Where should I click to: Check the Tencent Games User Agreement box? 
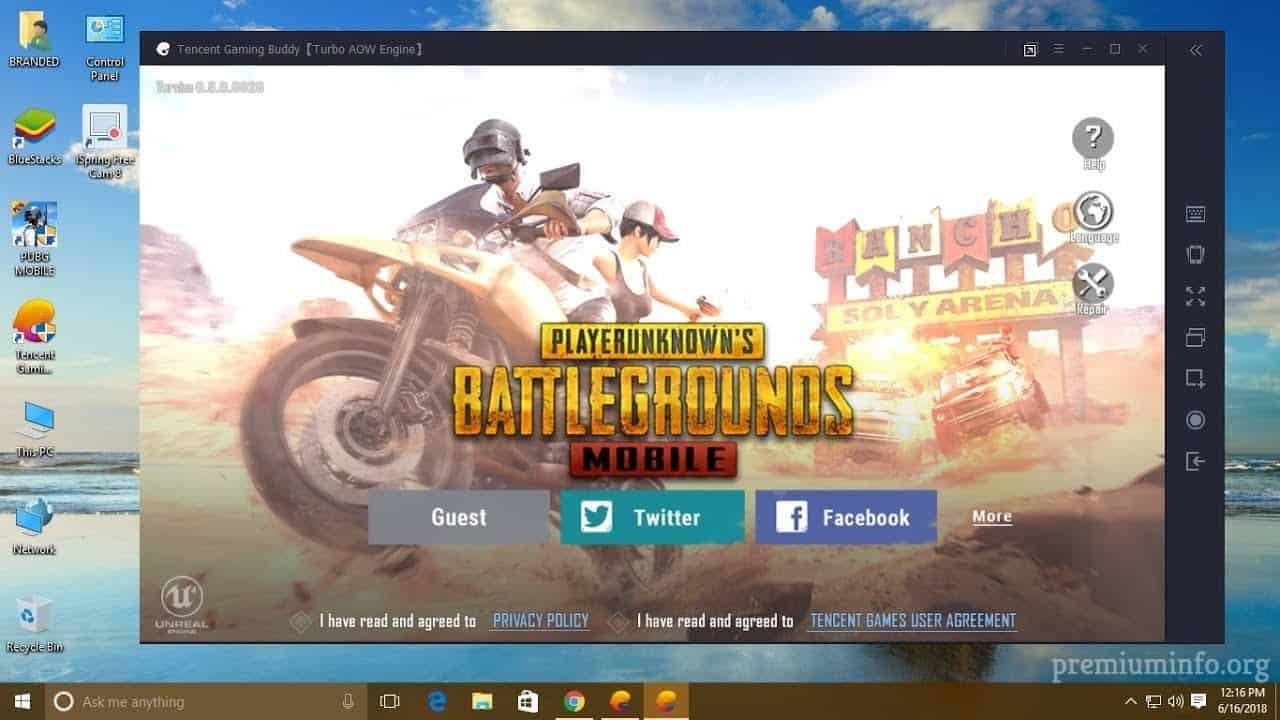618,622
